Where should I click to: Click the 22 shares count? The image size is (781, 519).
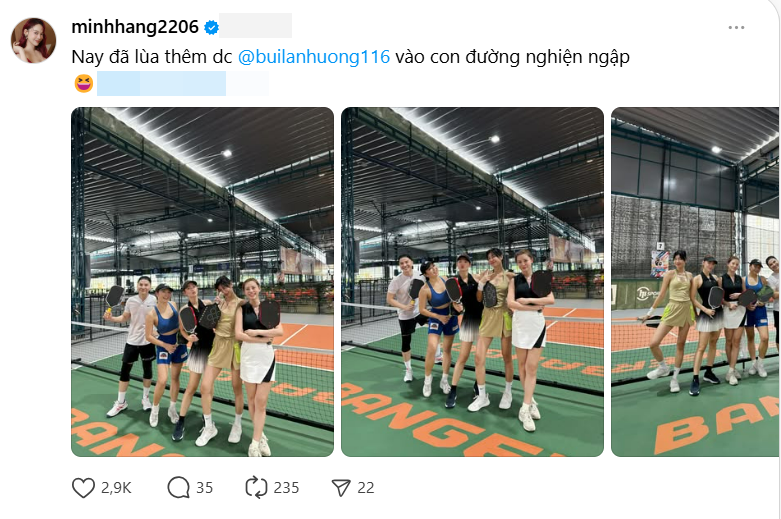pyautogui.click(x=366, y=488)
